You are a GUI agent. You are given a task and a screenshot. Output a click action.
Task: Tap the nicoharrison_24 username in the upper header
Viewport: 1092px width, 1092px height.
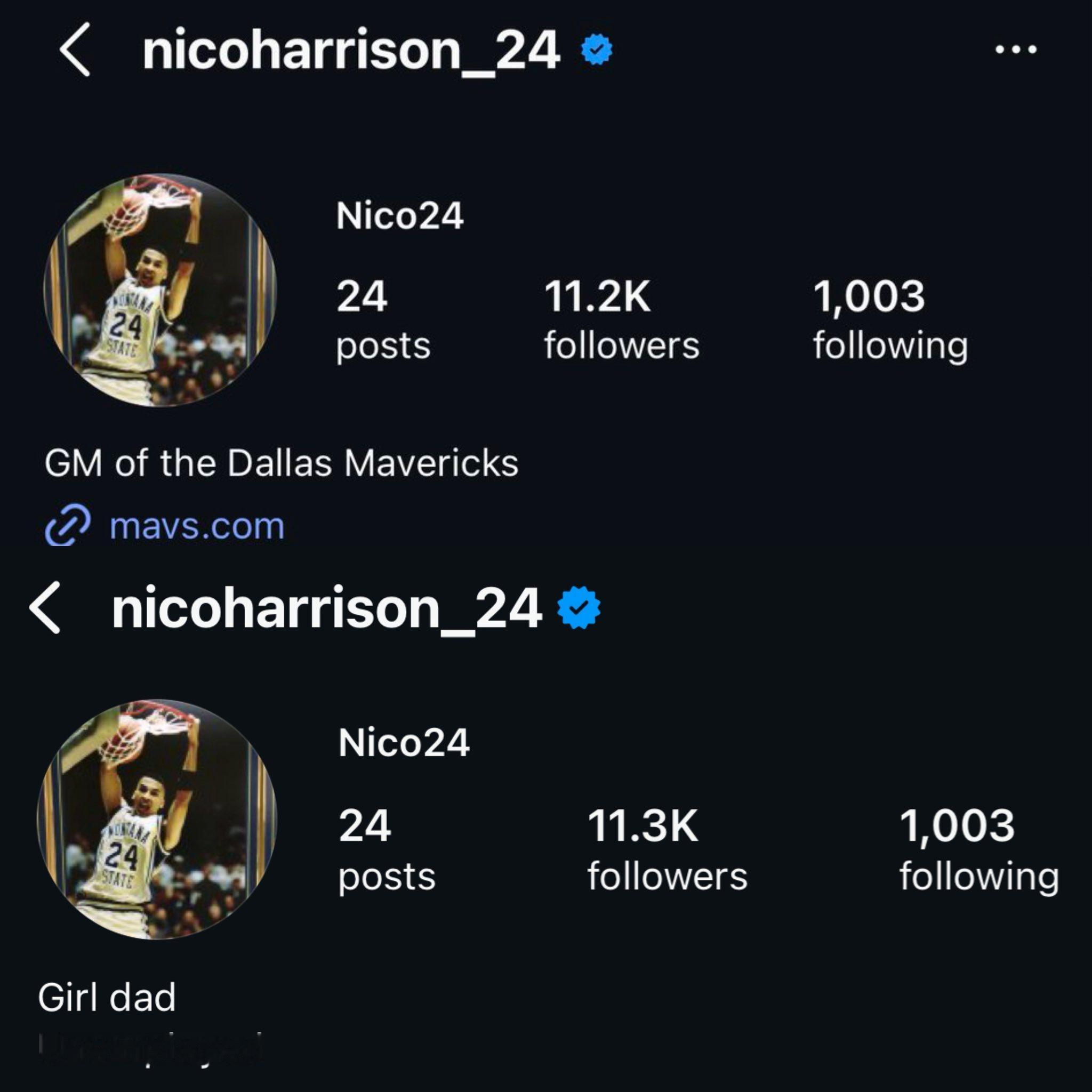pyautogui.click(x=351, y=51)
